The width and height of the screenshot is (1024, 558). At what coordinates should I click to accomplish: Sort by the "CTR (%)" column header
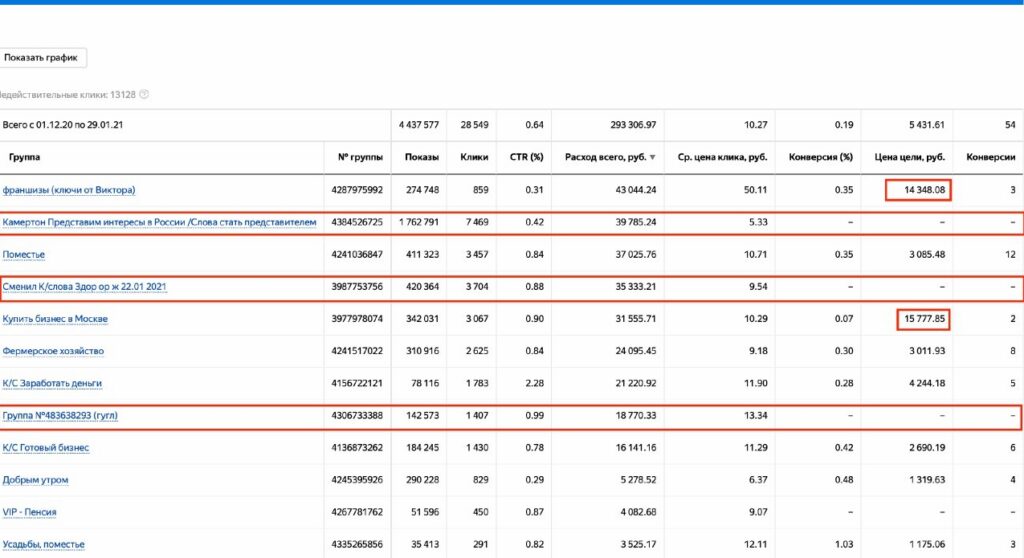(525, 158)
